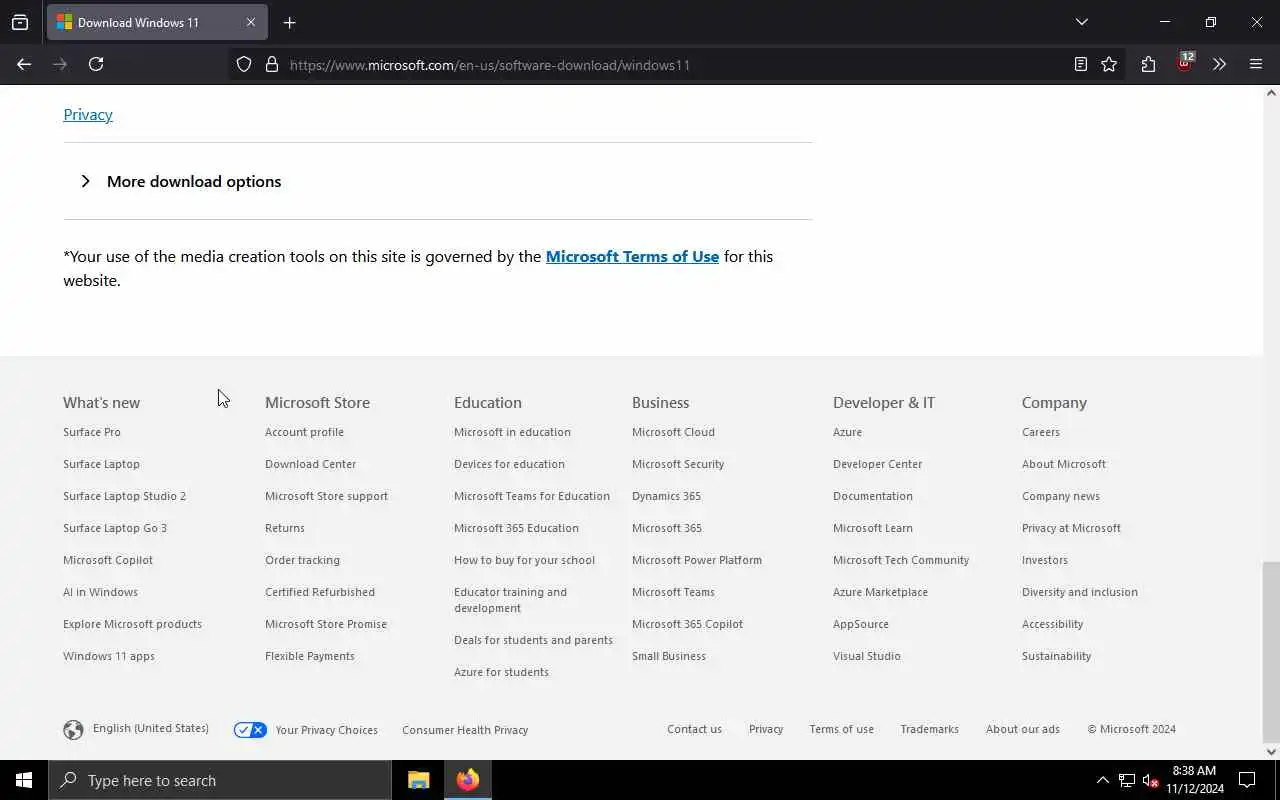Viewport: 1280px width, 800px height.
Task: Open Surface Pro footer link
Action: 92,432
